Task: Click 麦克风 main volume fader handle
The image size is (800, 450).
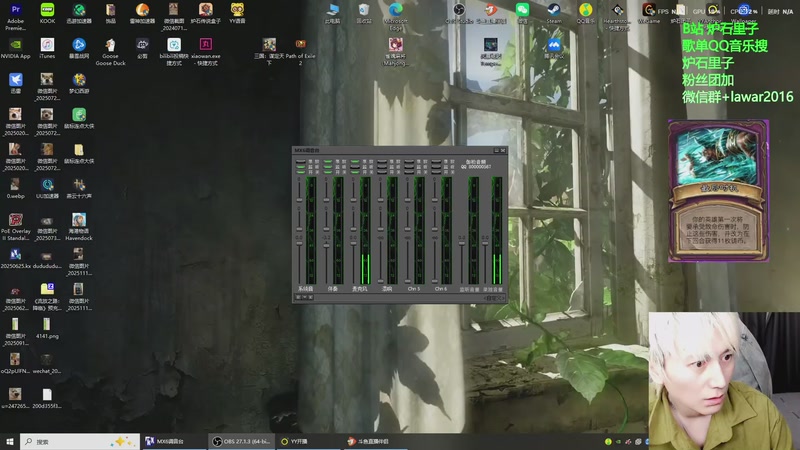Action: pos(354,243)
